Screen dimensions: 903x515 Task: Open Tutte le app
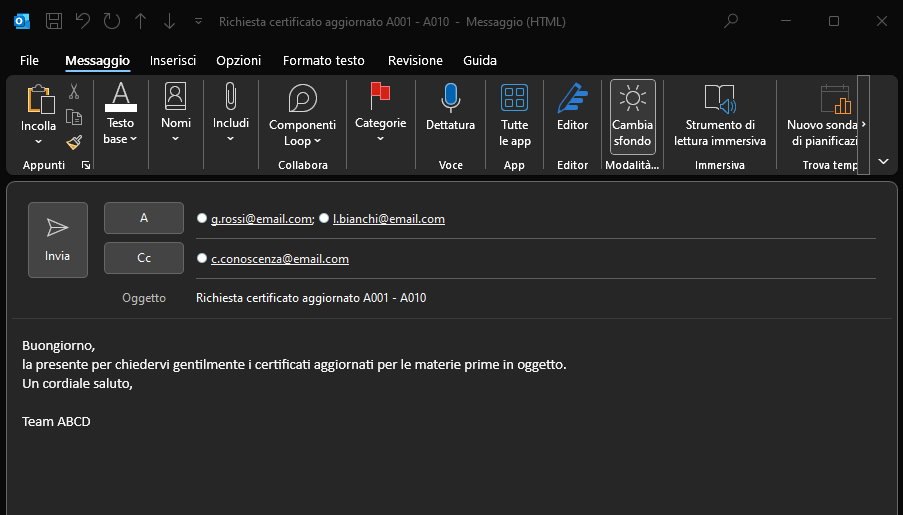click(x=514, y=115)
